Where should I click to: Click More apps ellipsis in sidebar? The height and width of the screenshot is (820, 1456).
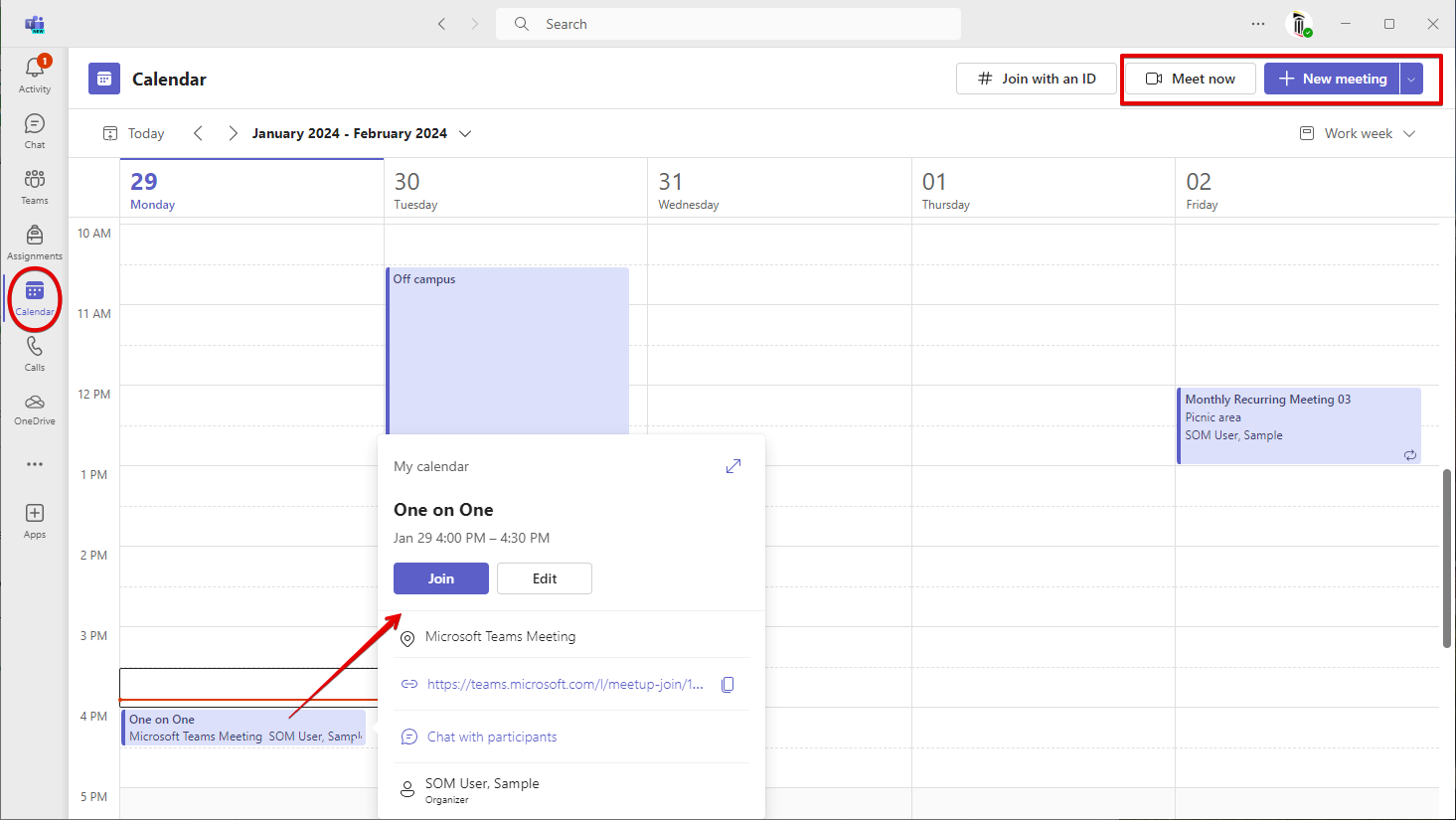(x=35, y=464)
